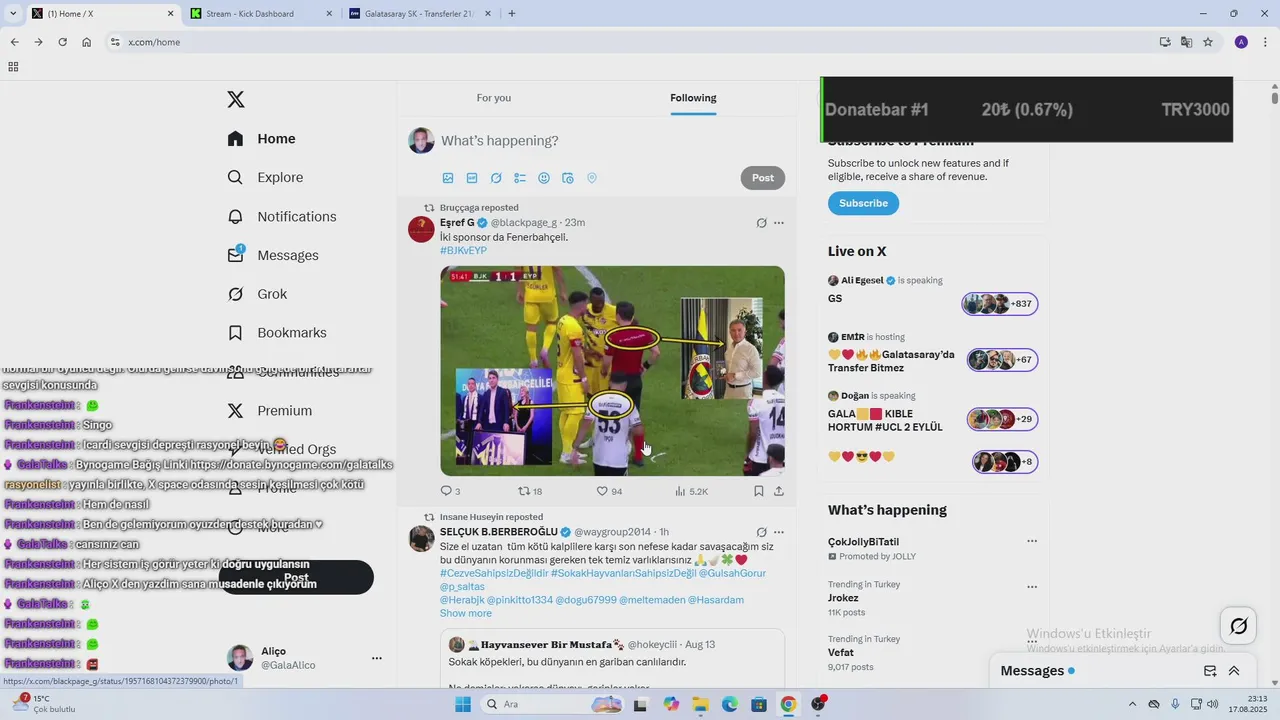Open File Explorer from taskbar
Screen dimensions: 1280x720
tap(700, 704)
